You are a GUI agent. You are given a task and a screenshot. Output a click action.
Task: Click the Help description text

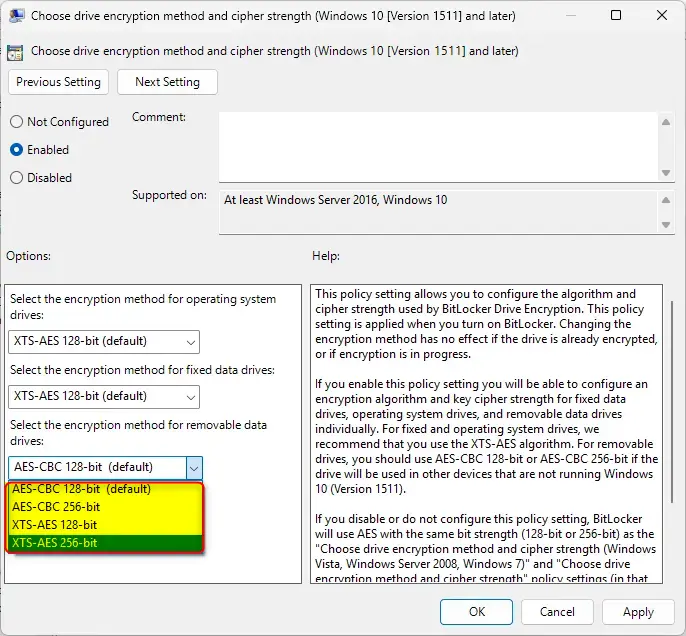(x=486, y=433)
